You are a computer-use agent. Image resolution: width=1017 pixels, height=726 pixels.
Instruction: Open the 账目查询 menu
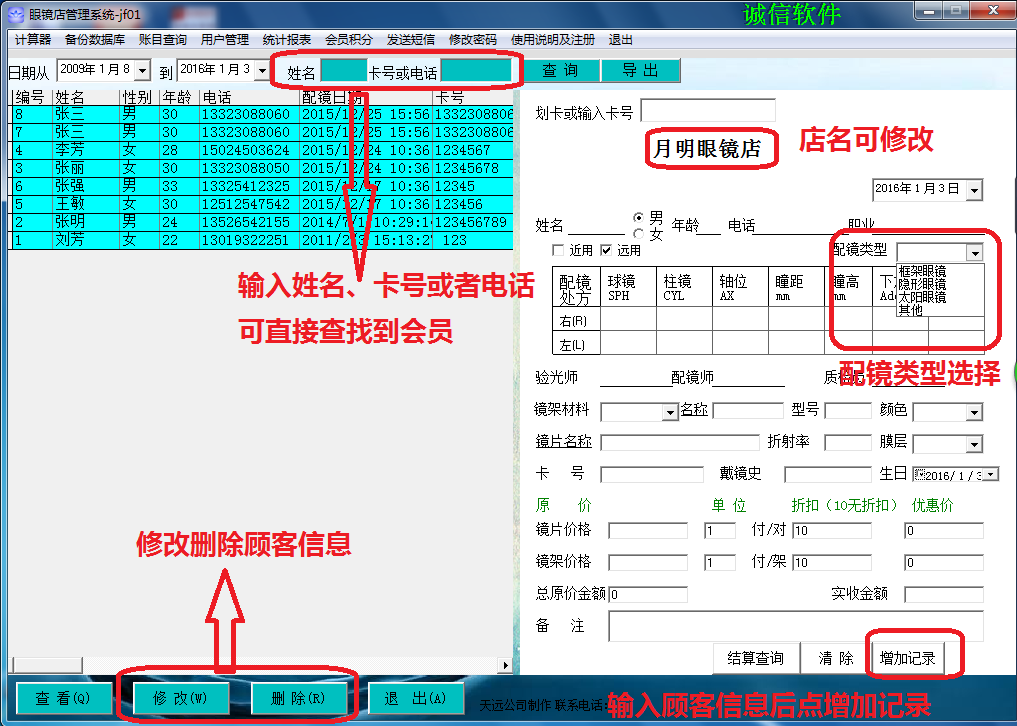click(x=162, y=40)
